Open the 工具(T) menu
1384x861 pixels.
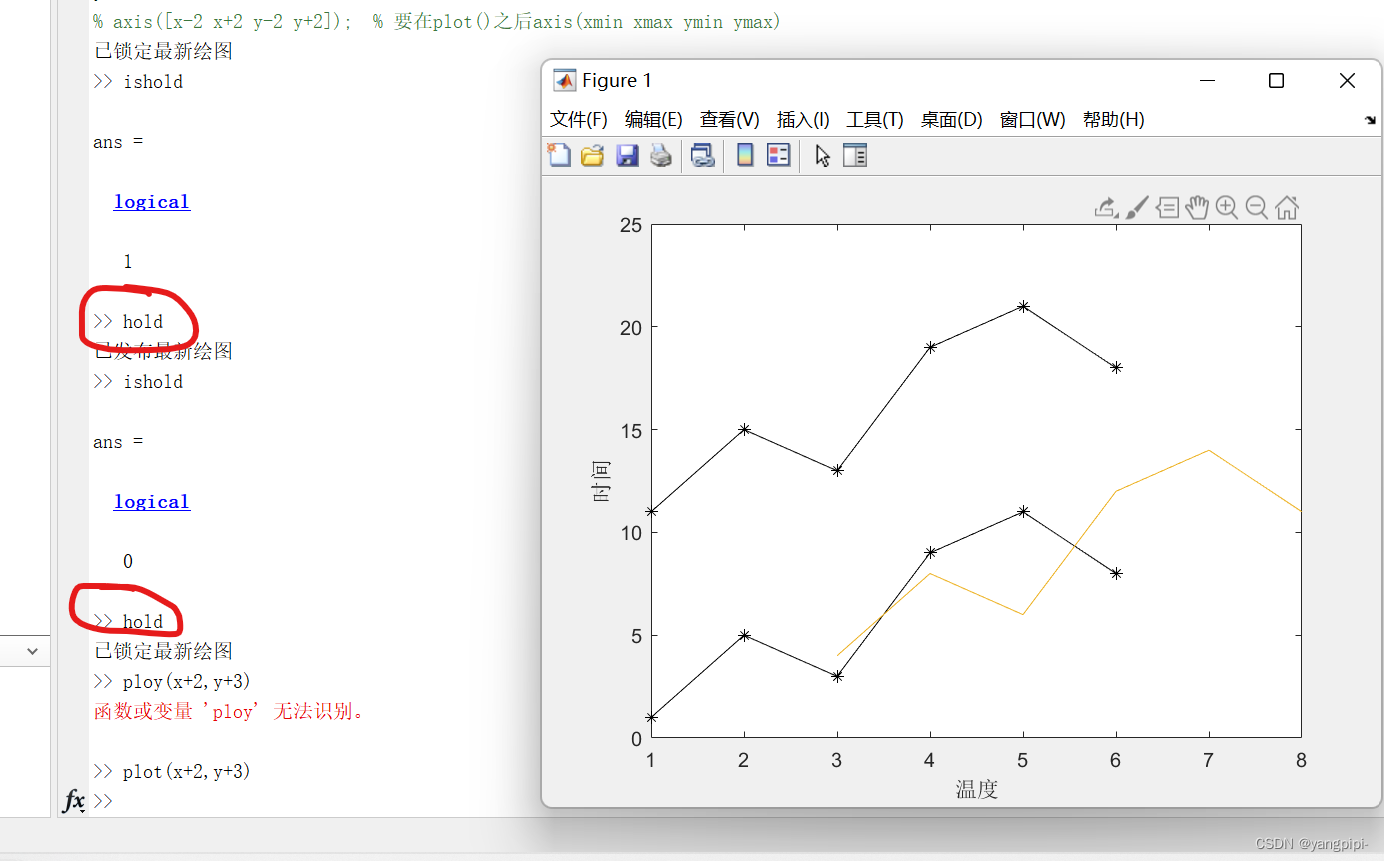pos(875,120)
